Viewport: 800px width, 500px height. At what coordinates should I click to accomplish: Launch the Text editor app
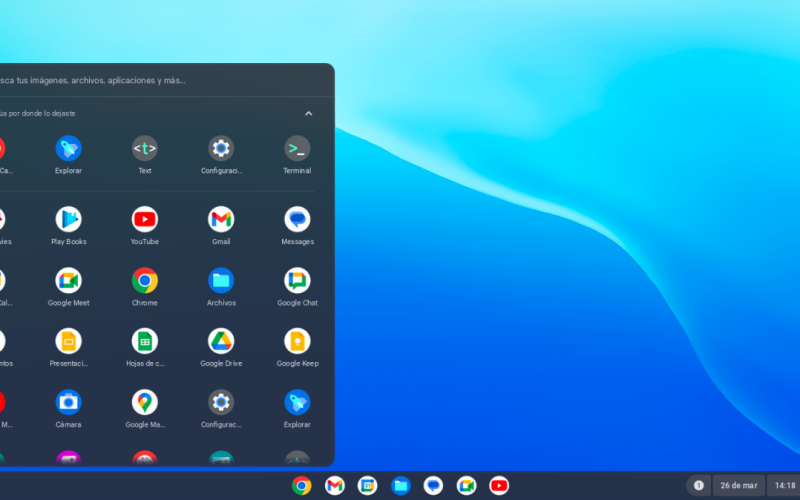coord(144,148)
